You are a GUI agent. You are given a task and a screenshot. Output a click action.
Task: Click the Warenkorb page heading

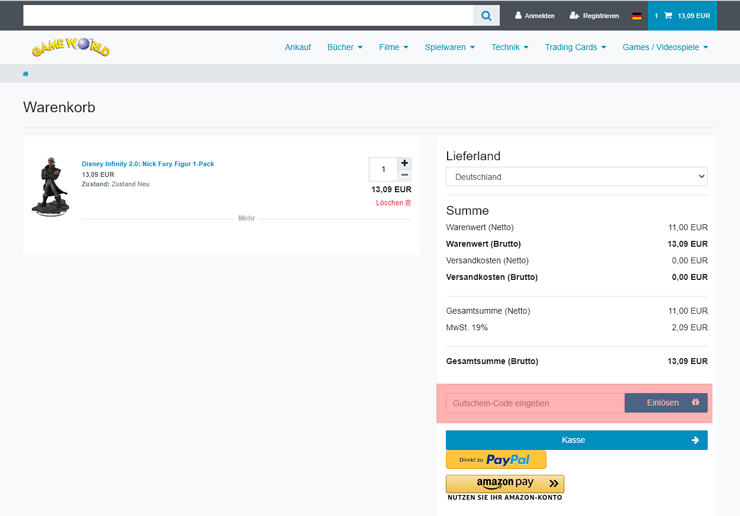(59, 108)
